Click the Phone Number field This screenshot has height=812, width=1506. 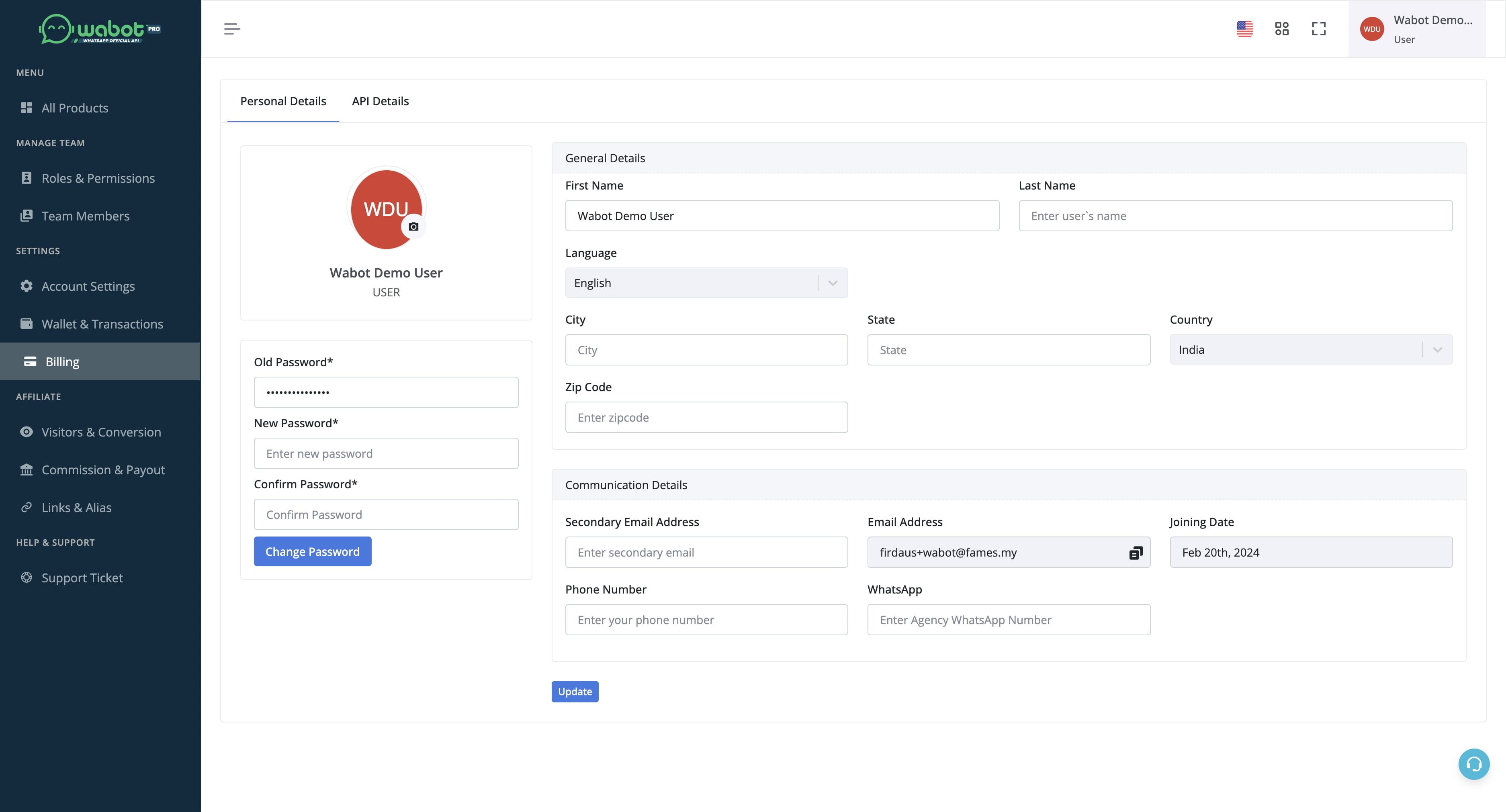pos(706,620)
